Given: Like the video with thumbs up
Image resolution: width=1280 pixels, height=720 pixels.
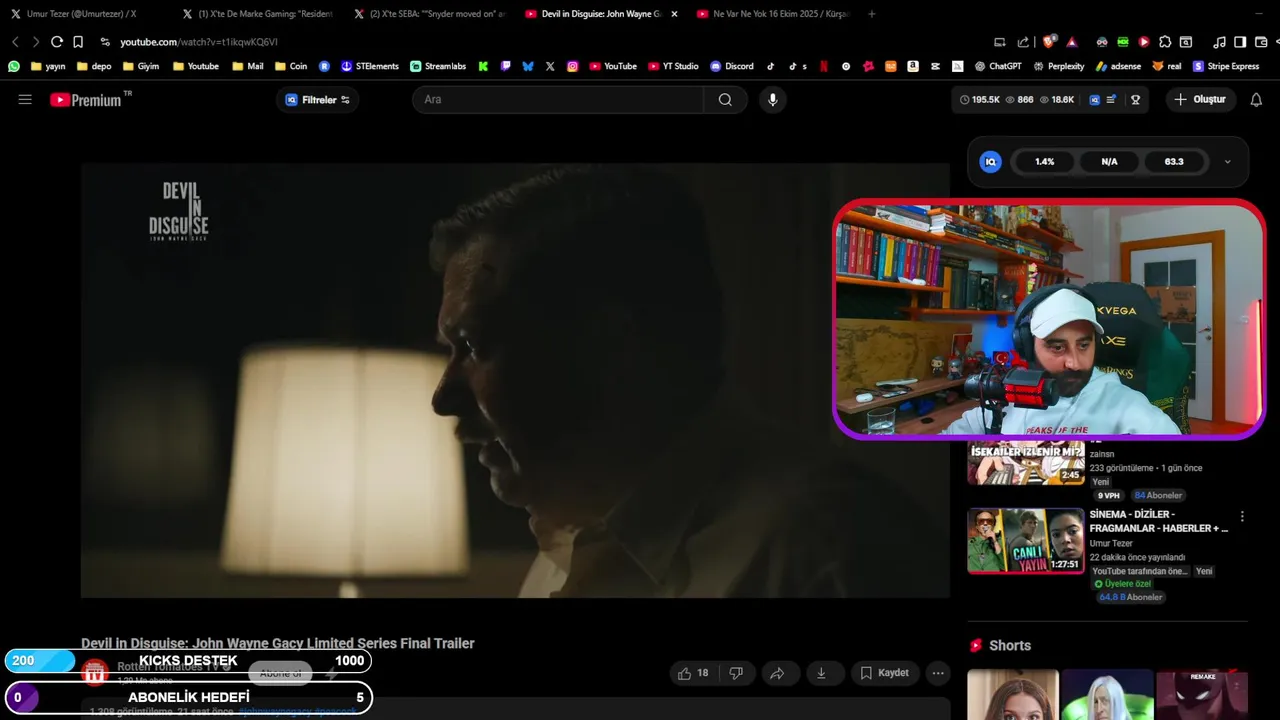Looking at the screenshot, I should click(693, 673).
